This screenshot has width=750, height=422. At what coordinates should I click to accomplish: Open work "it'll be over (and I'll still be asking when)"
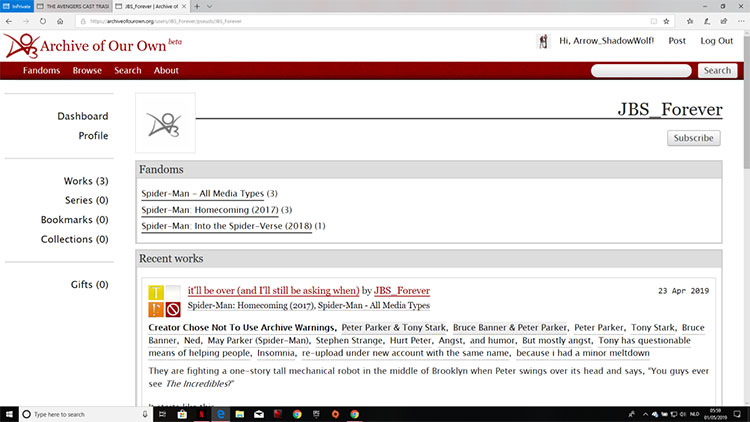pyautogui.click(x=273, y=290)
